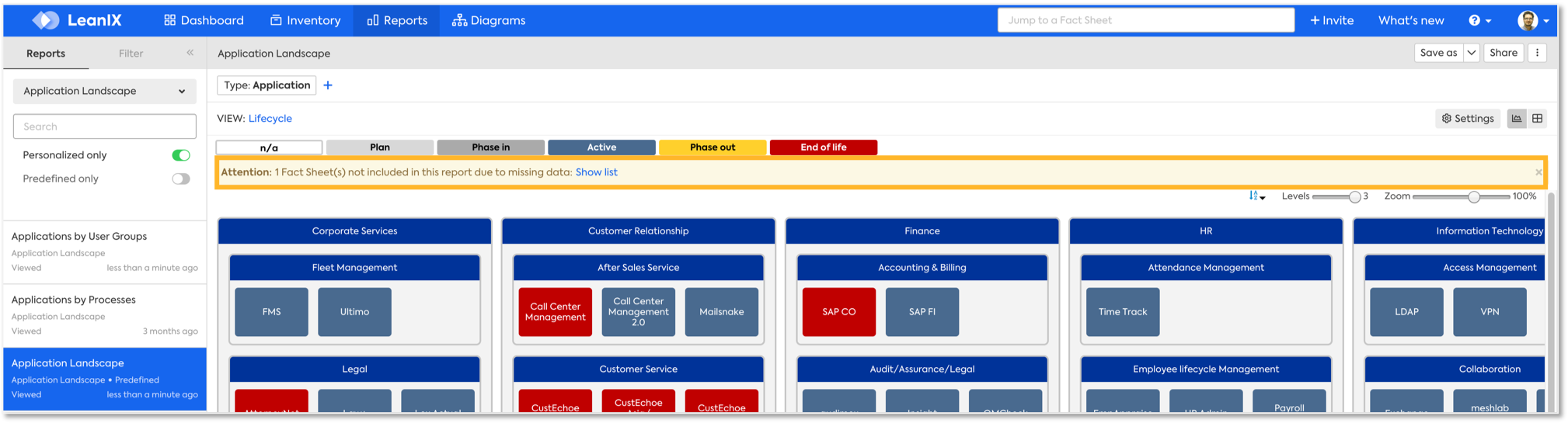Expand the Save as dropdown arrow
This screenshot has width=1568, height=423.
pyautogui.click(x=1472, y=53)
